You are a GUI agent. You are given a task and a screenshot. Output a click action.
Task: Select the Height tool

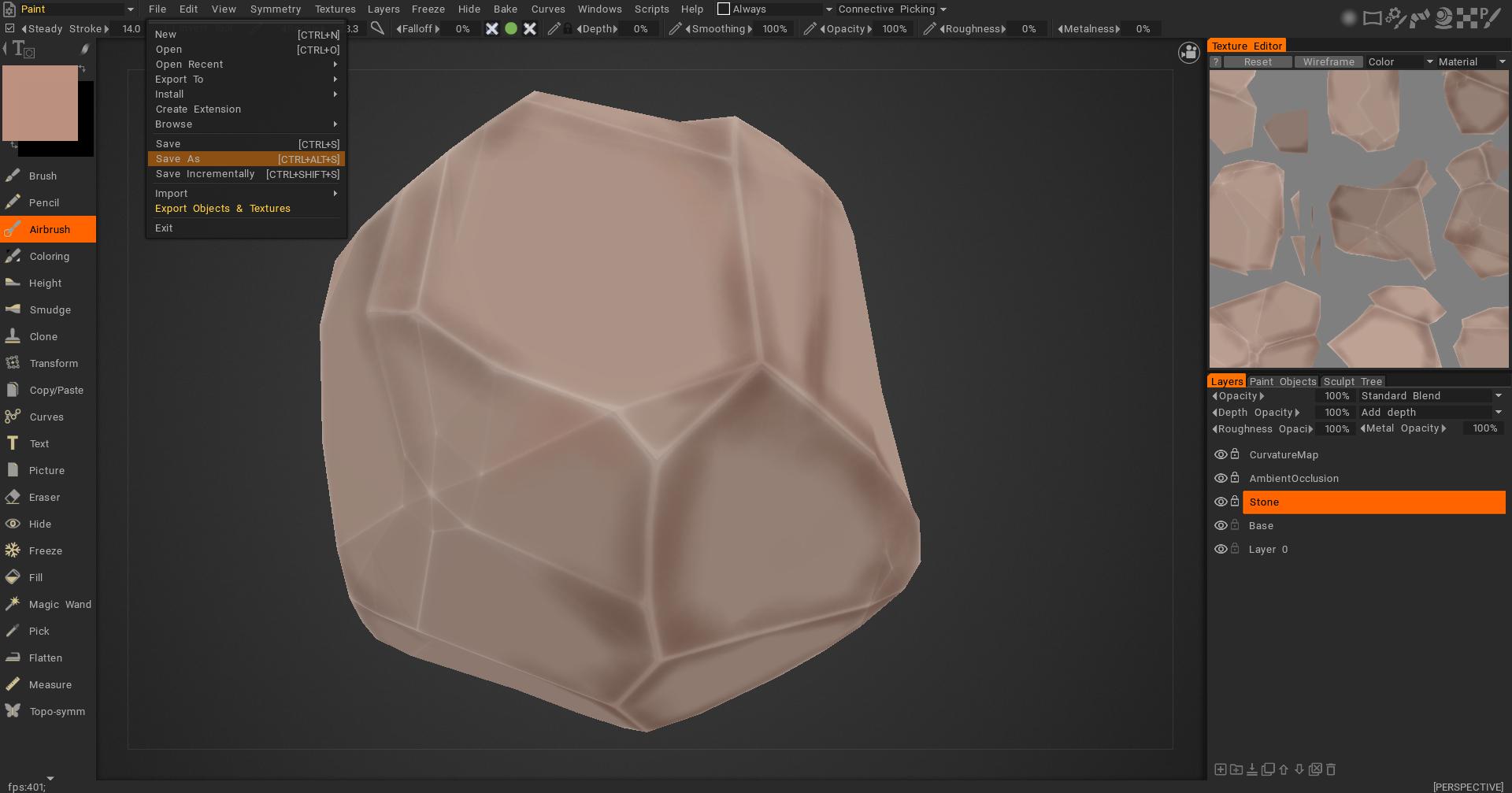(48, 283)
